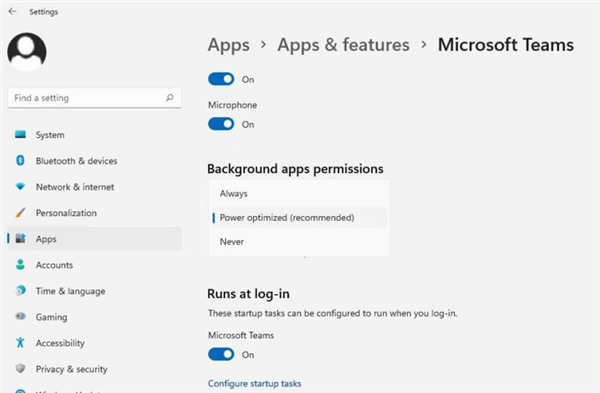Click the Microsoft Teams breadcrumb title
The image size is (600, 393).
tap(506, 45)
